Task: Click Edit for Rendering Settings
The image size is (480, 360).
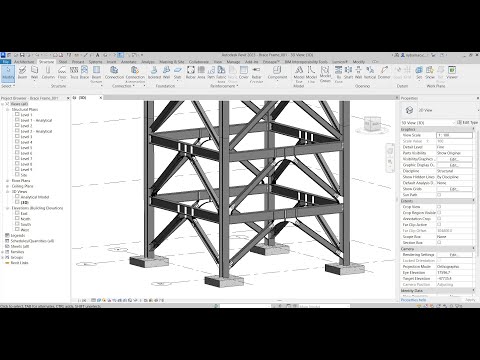Action: tap(454, 255)
